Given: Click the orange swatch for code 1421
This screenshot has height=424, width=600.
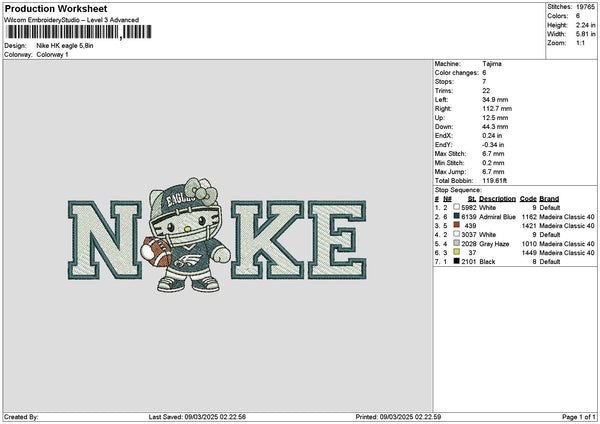Looking at the screenshot, I should click(x=456, y=225).
